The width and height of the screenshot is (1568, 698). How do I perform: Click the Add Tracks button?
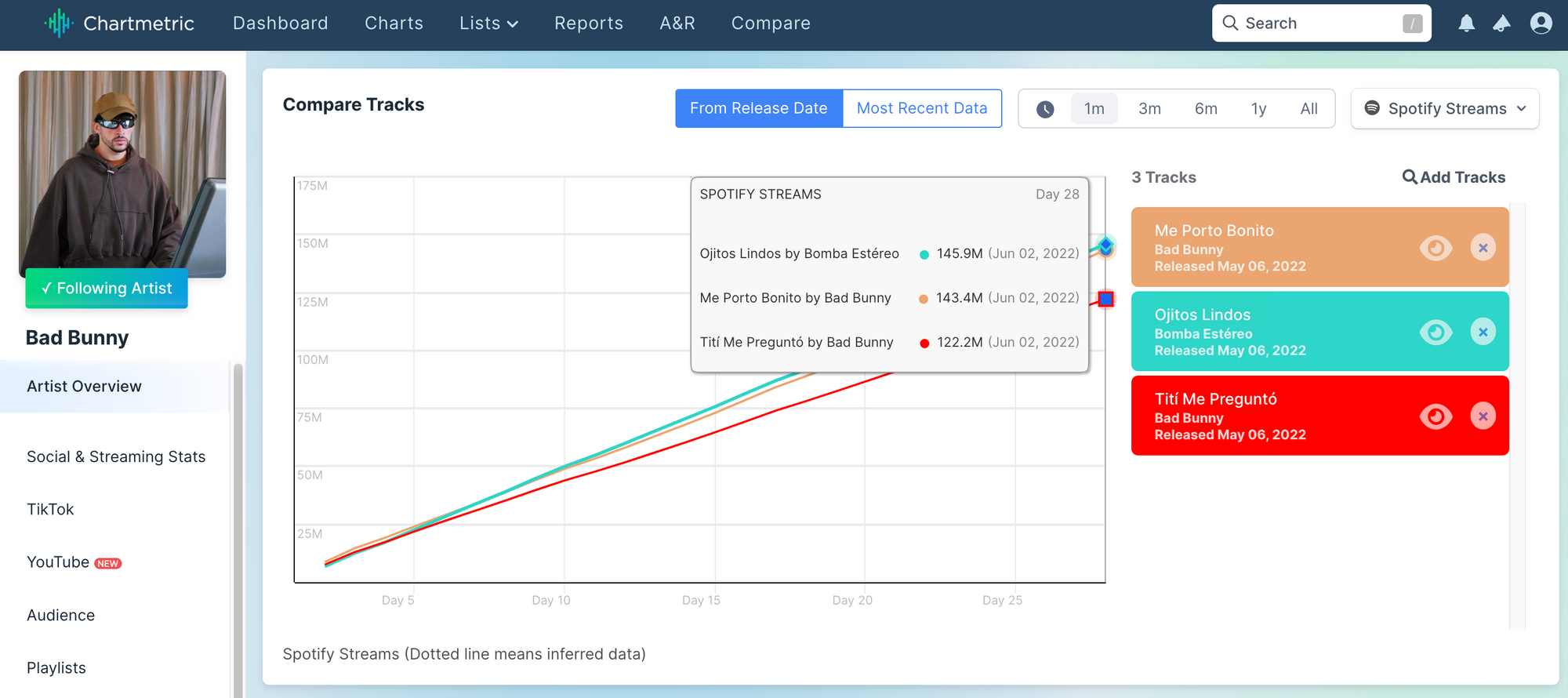tap(1454, 177)
